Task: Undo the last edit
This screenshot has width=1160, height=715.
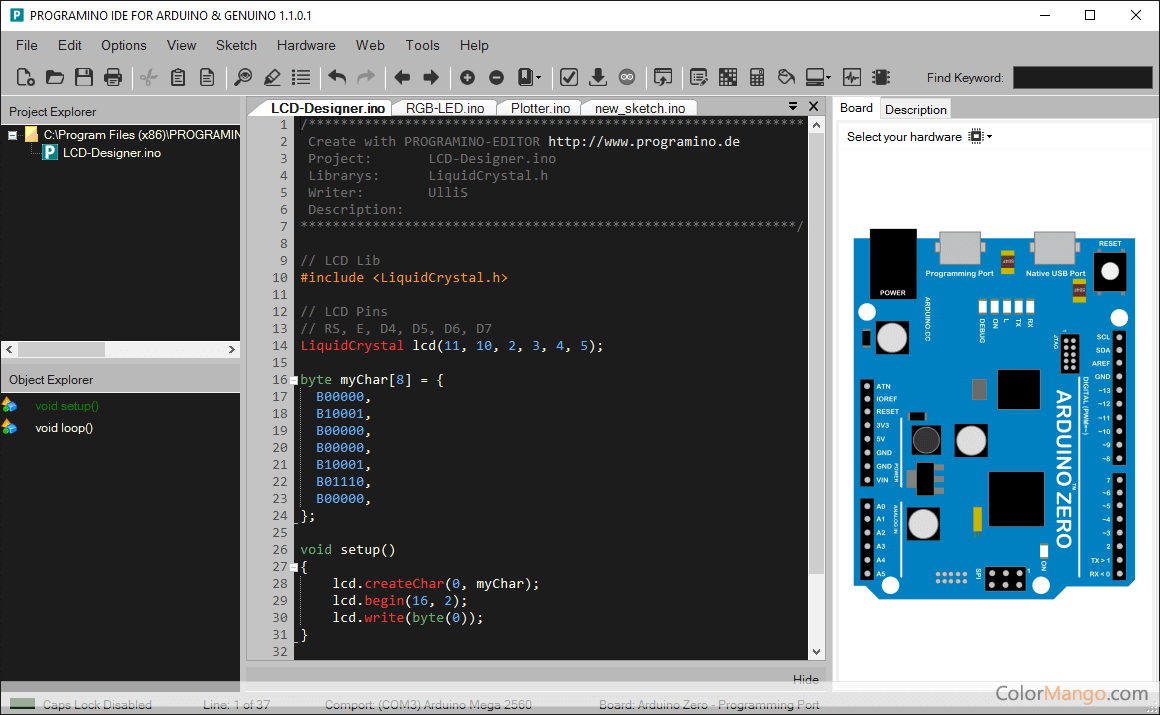Action: pyautogui.click(x=338, y=77)
